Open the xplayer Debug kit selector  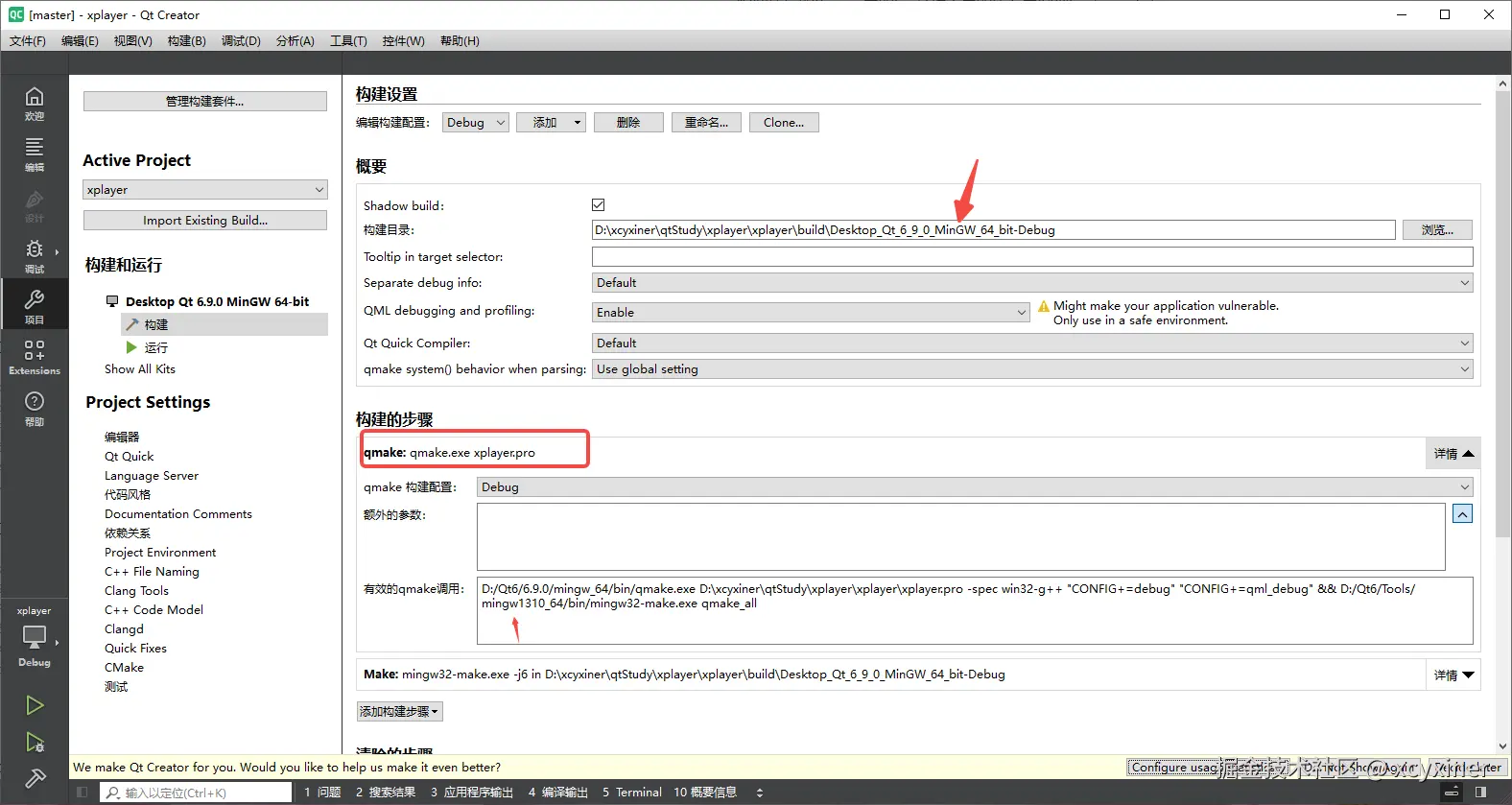click(x=35, y=637)
